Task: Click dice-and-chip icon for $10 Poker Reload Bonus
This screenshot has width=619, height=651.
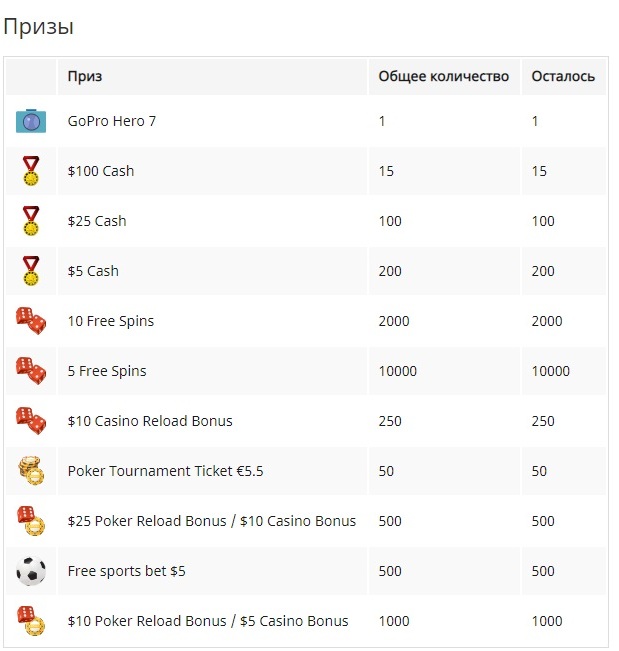Action: (x=31, y=621)
